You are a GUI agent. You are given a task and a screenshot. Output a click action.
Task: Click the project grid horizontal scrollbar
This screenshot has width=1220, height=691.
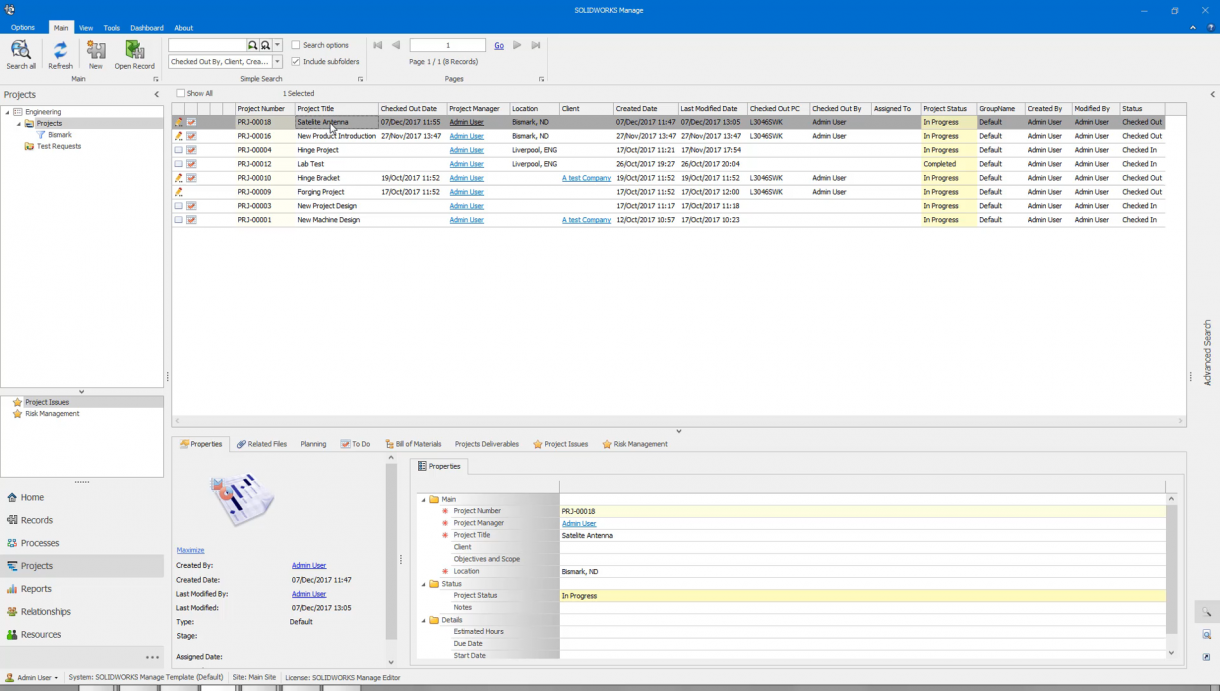(x=679, y=421)
